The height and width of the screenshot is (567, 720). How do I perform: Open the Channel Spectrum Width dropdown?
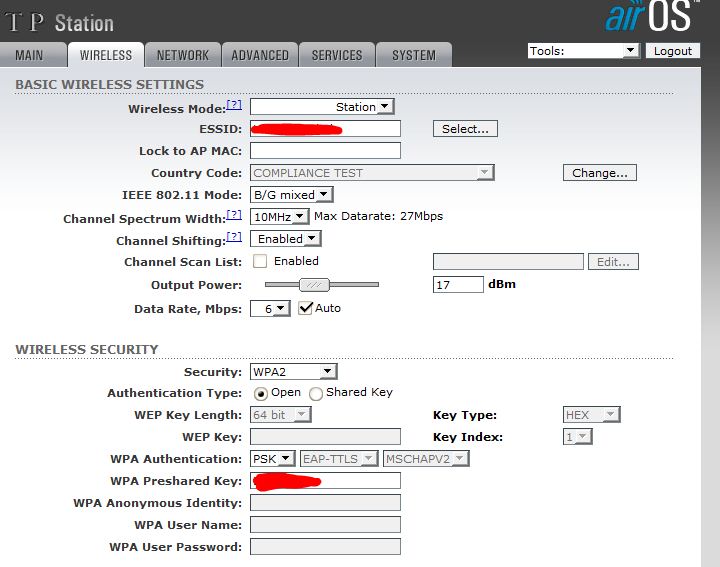click(x=280, y=216)
